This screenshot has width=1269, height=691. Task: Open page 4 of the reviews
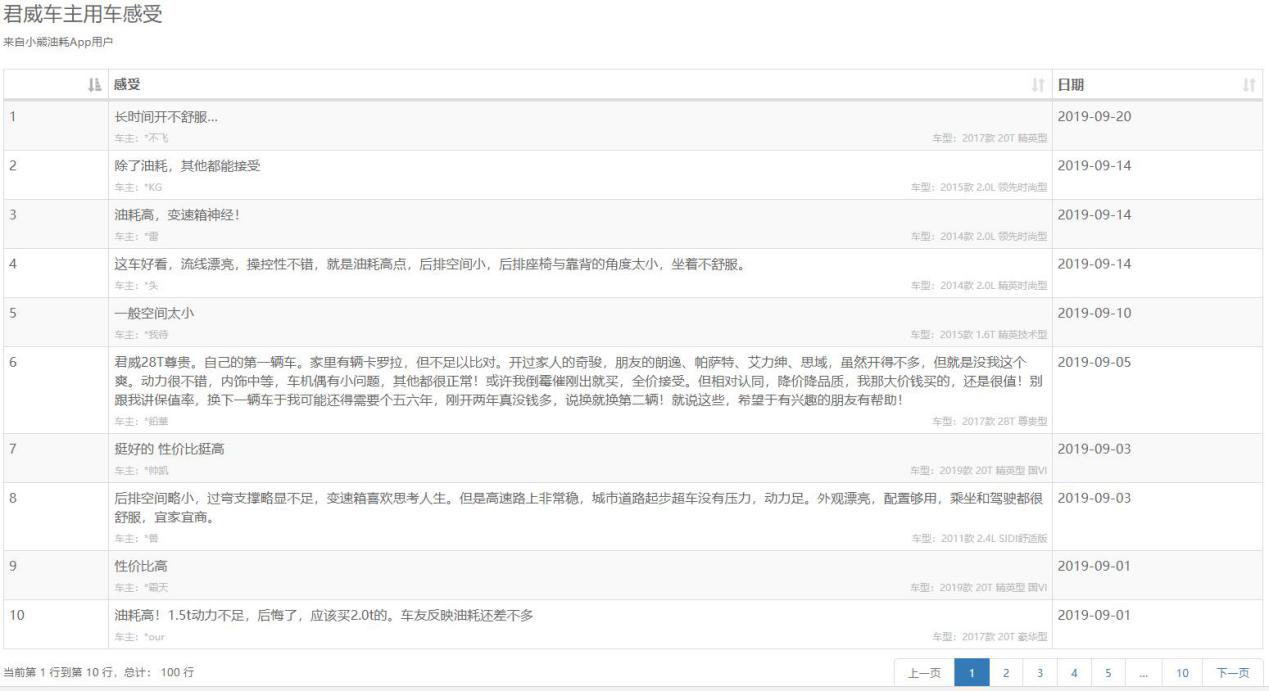(1074, 673)
